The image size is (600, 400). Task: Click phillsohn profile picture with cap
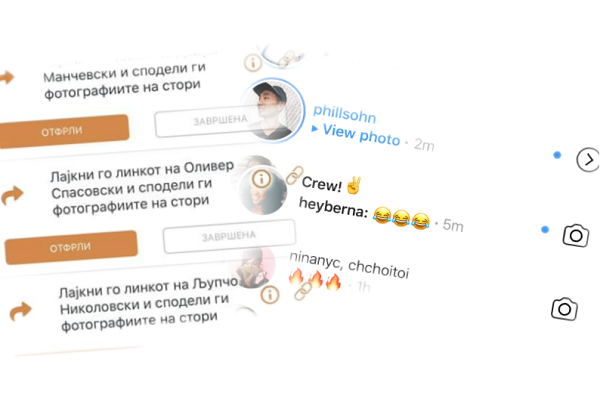coord(273,110)
